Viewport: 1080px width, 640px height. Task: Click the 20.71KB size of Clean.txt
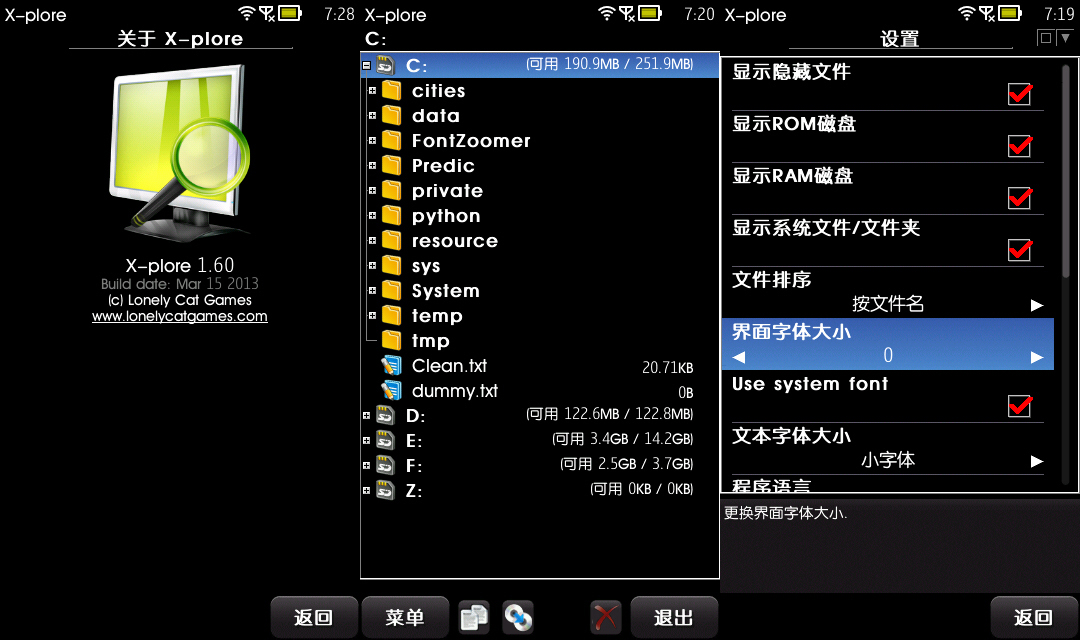pyautogui.click(x=667, y=367)
